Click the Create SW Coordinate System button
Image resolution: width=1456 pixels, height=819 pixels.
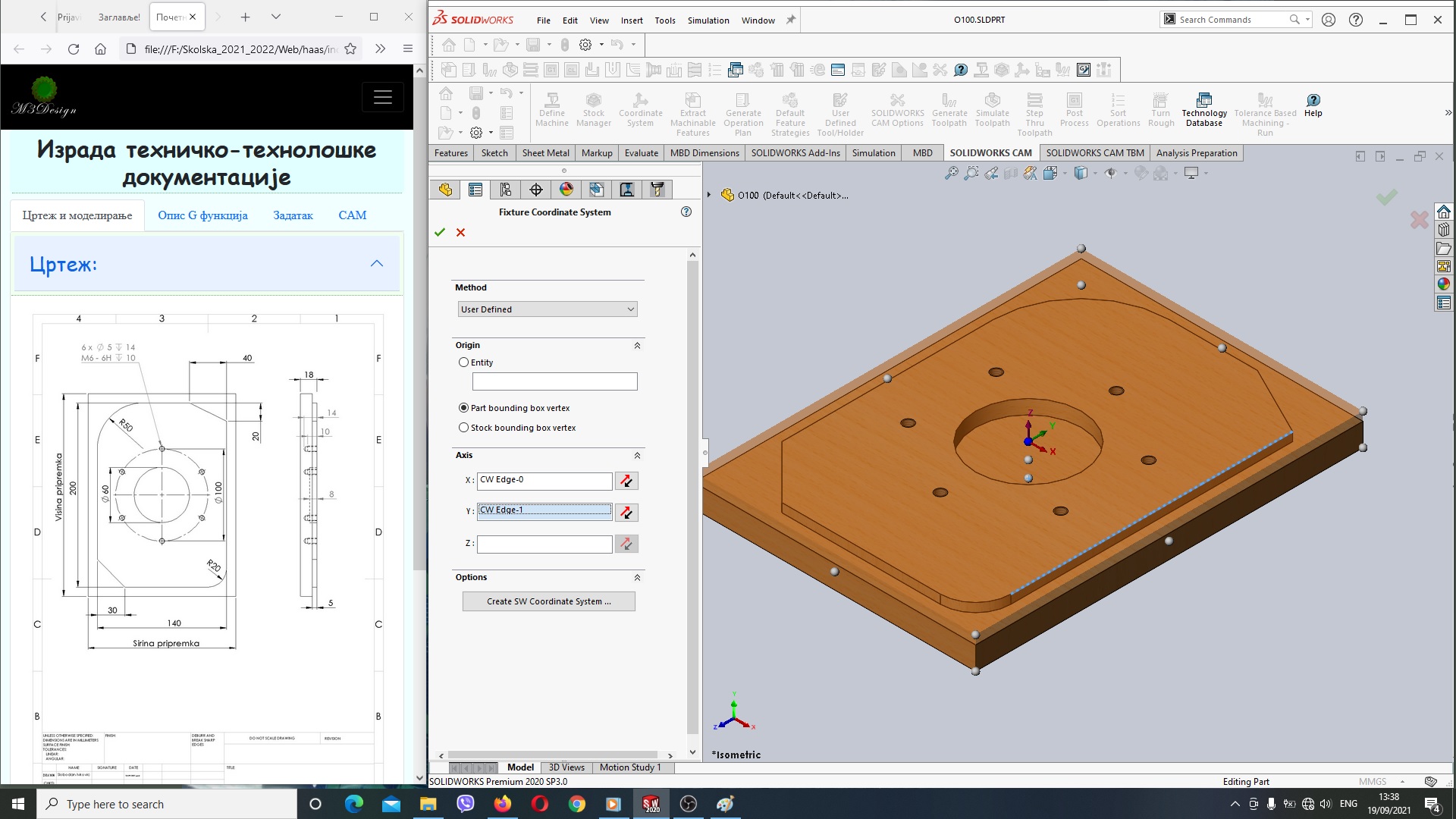click(x=548, y=601)
